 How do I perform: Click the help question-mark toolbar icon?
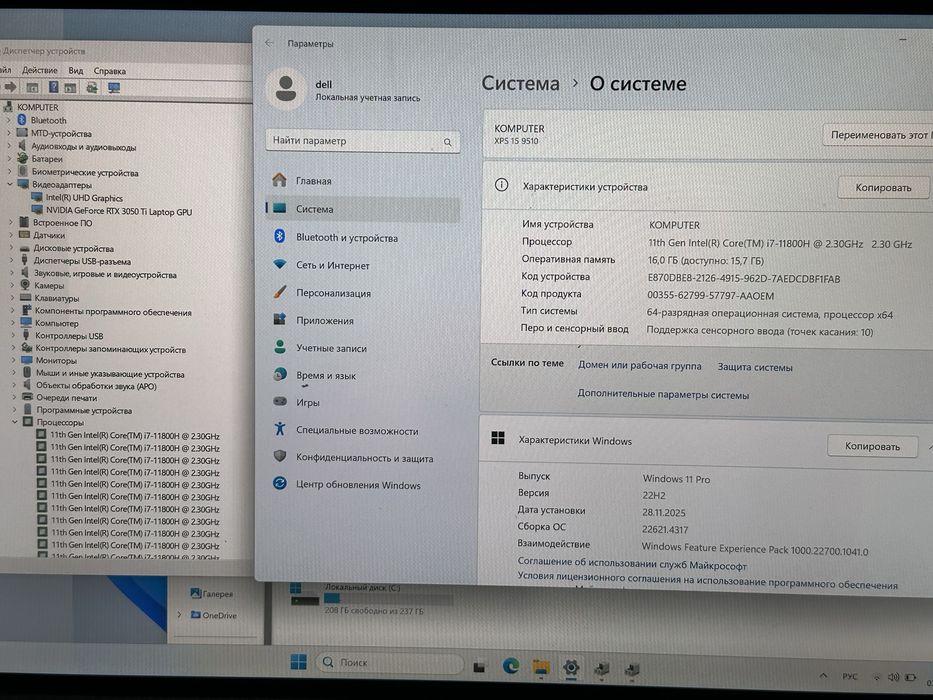pos(53,88)
